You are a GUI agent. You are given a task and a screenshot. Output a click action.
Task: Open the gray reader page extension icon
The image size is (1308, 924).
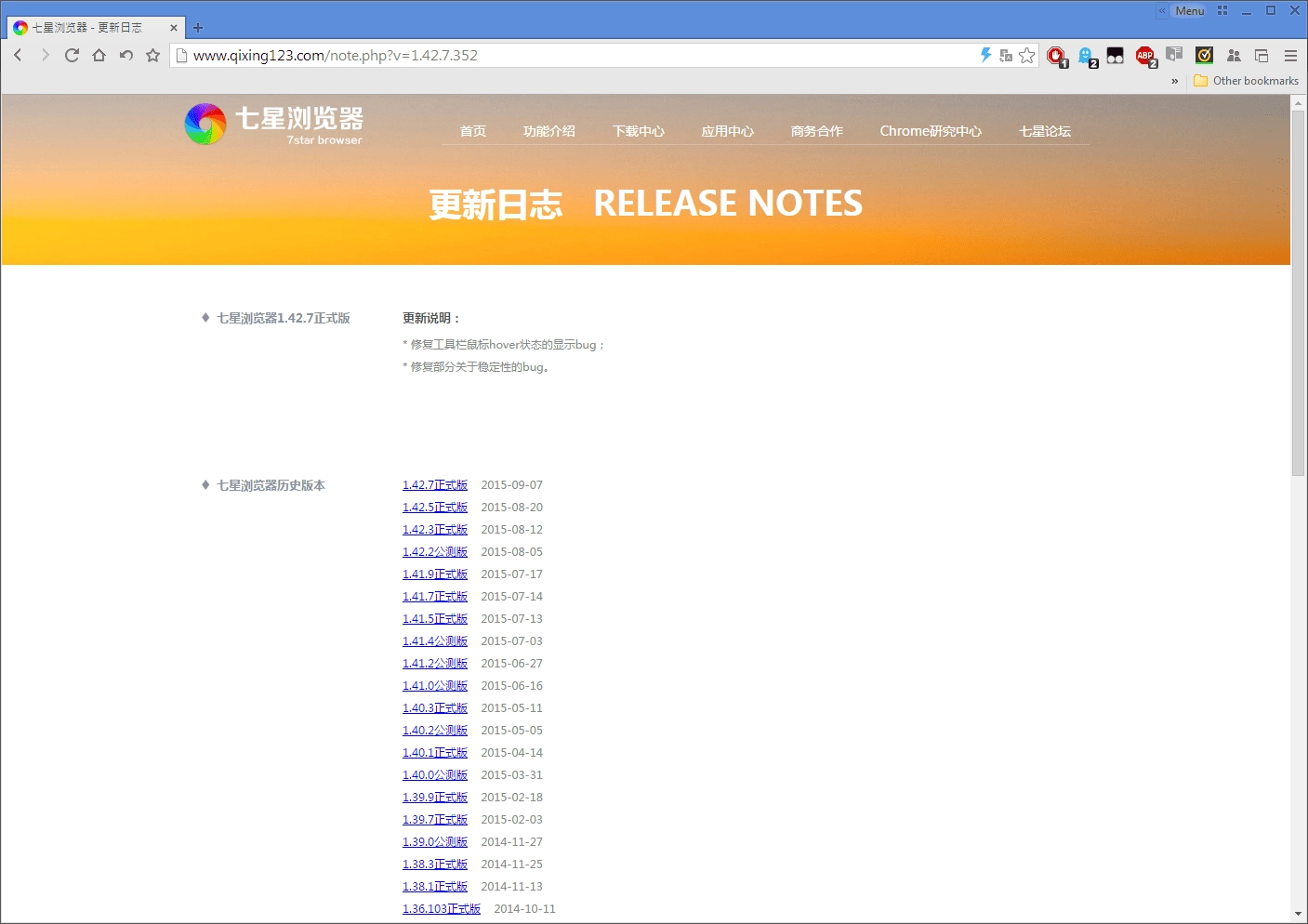tap(1174, 55)
